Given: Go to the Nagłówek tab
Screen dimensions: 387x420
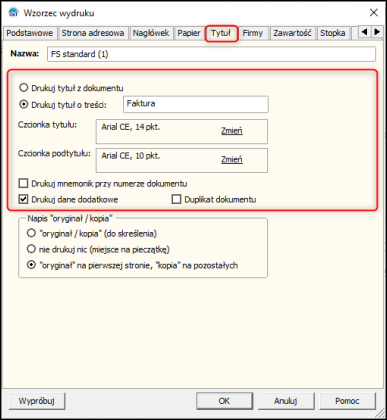Looking at the screenshot, I should pos(151,33).
